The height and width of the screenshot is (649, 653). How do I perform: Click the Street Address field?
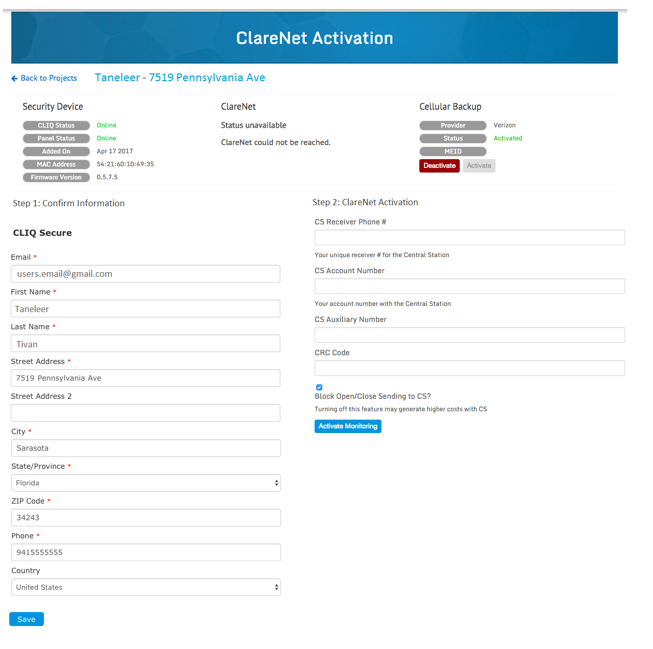point(146,378)
